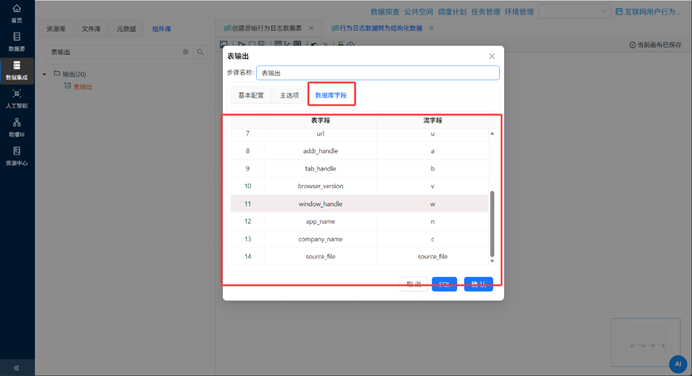
Task: Click the green lock toolbar icon
Action: [340, 44]
